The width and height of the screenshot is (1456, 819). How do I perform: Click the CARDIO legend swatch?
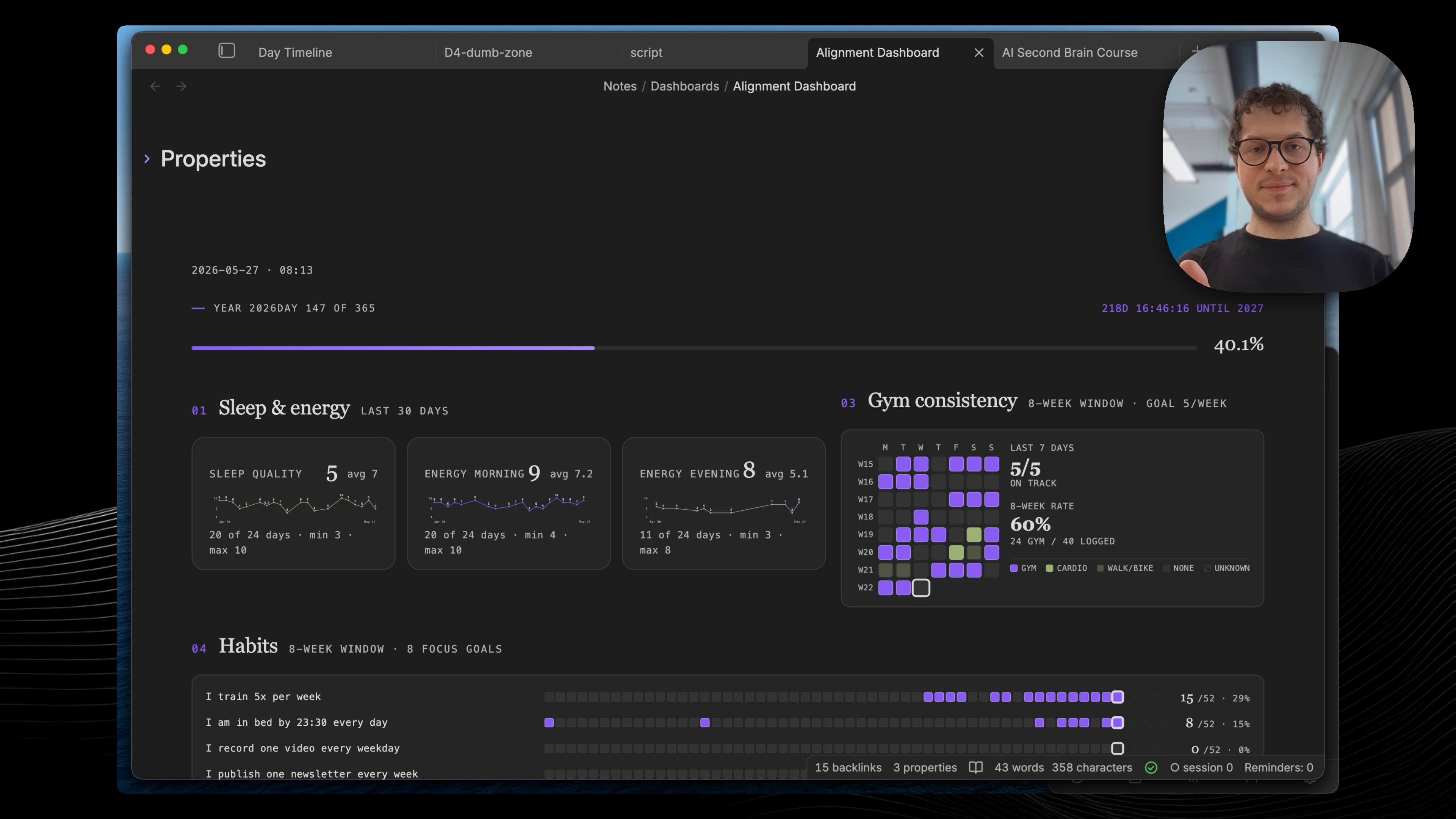[x=1050, y=568]
